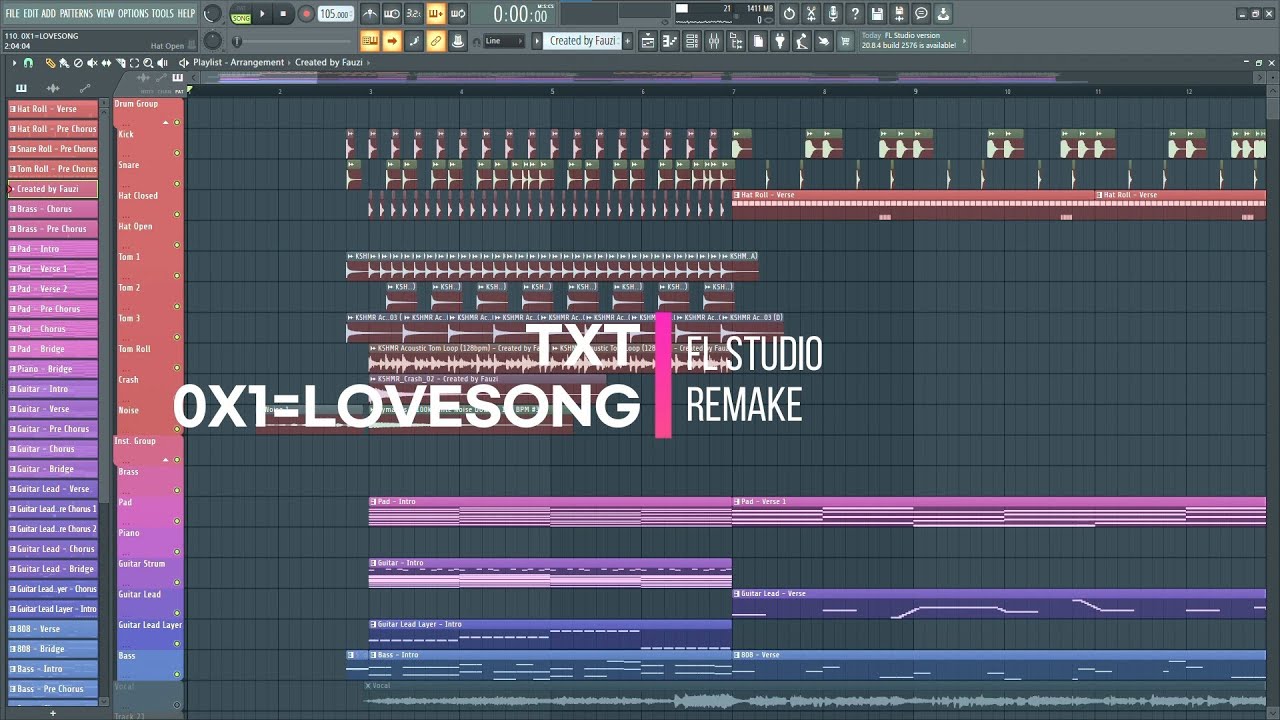
Task: Open the Piano roll view icon
Action: (670, 41)
